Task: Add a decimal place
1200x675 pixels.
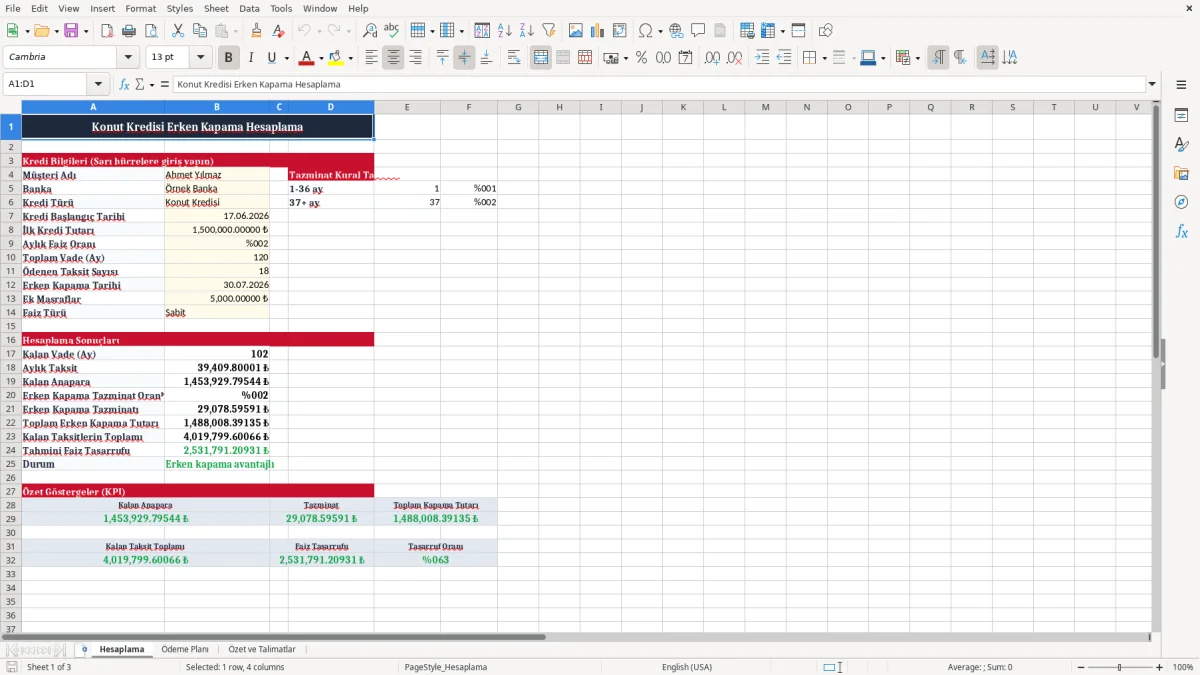Action: pyautogui.click(x=713, y=58)
